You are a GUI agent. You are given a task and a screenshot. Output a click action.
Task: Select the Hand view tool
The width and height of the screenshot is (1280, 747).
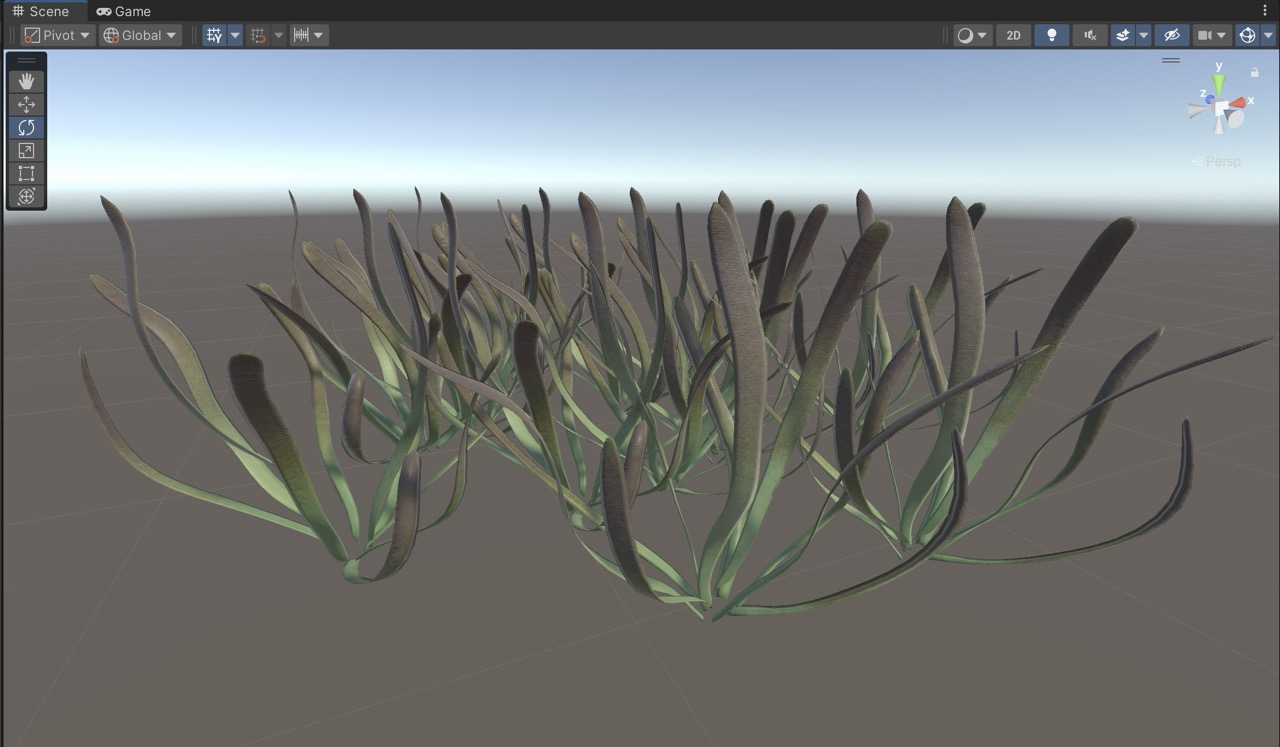26,81
